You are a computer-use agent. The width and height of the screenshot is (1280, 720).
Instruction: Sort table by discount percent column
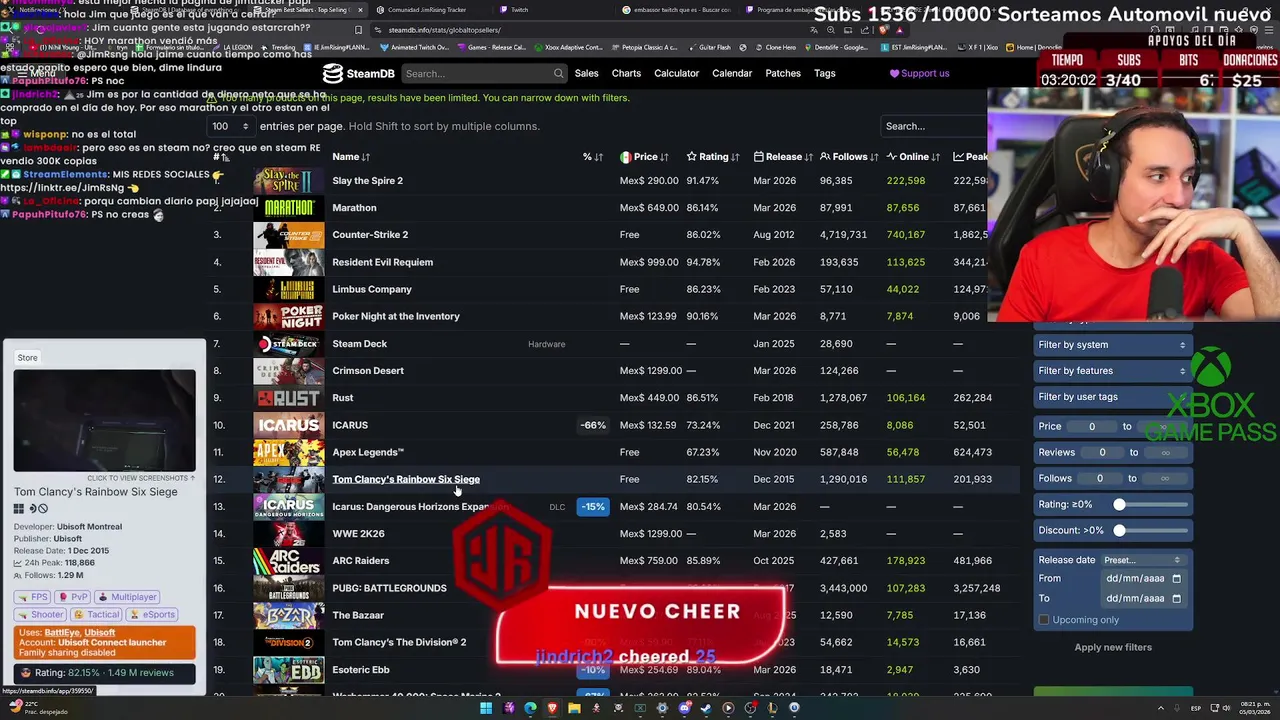click(x=593, y=157)
